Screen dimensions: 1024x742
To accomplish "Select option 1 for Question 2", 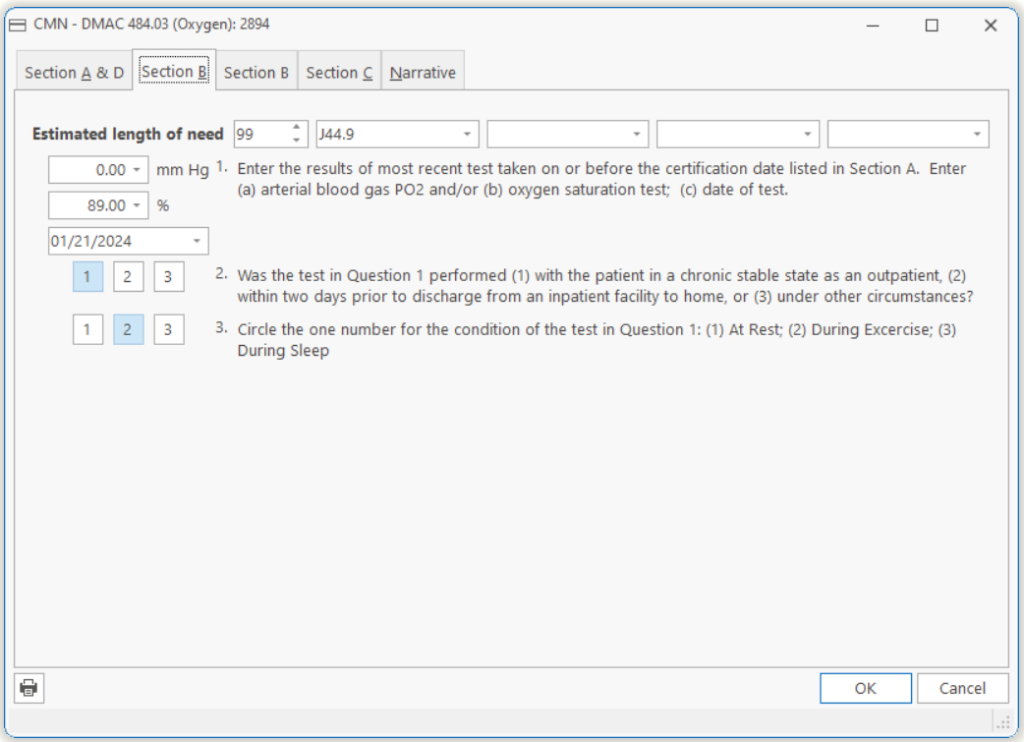I will pyautogui.click(x=87, y=277).
